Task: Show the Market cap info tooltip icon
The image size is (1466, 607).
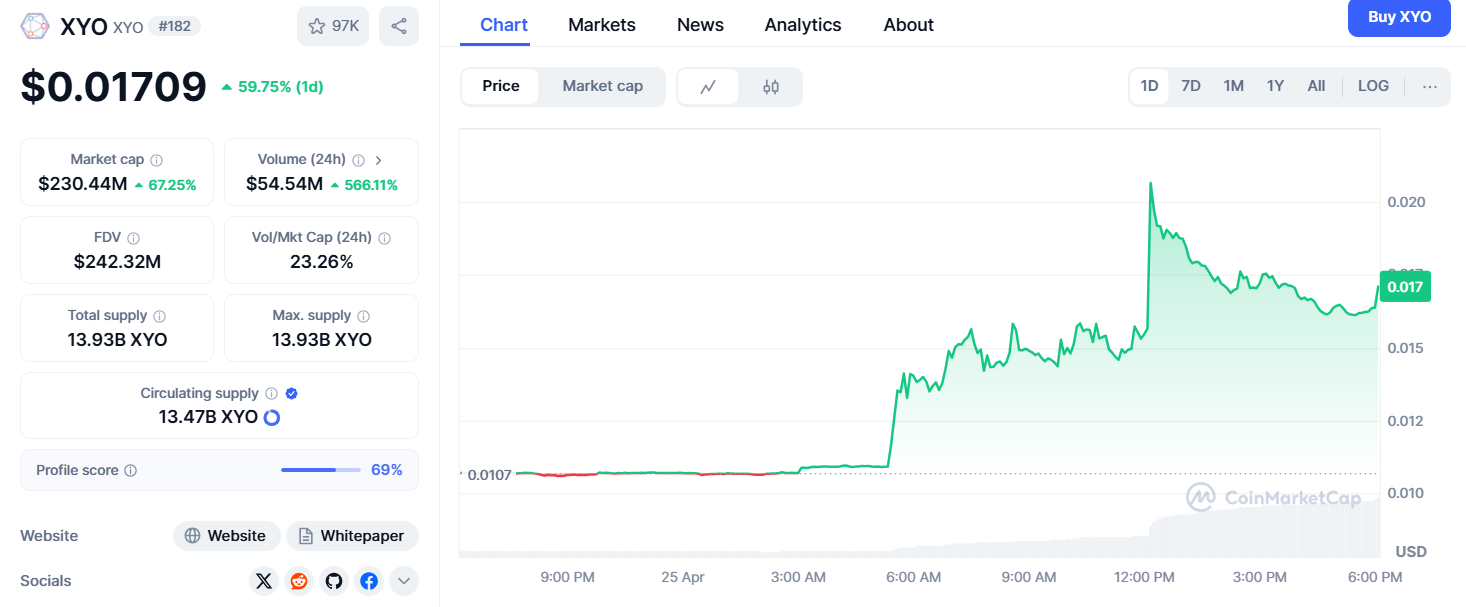Action: click(x=157, y=160)
